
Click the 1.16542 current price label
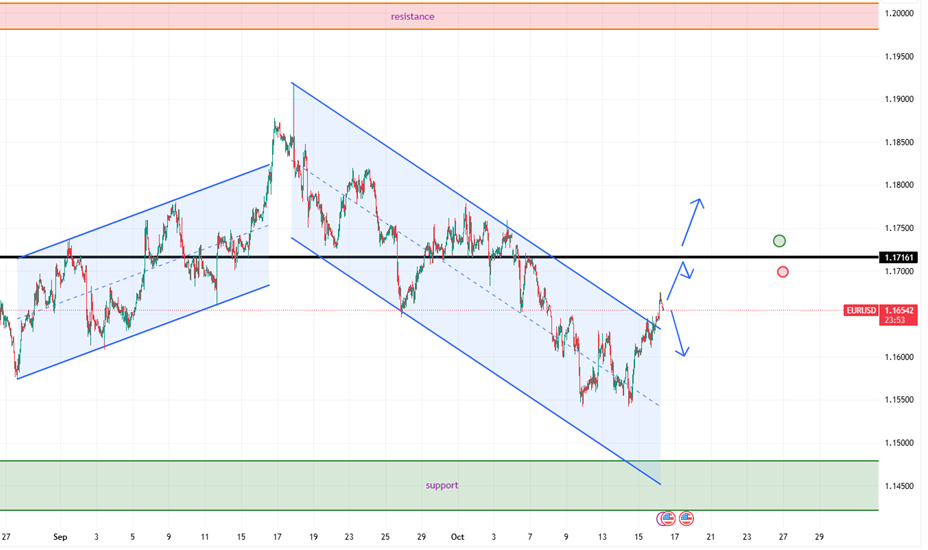901,310
